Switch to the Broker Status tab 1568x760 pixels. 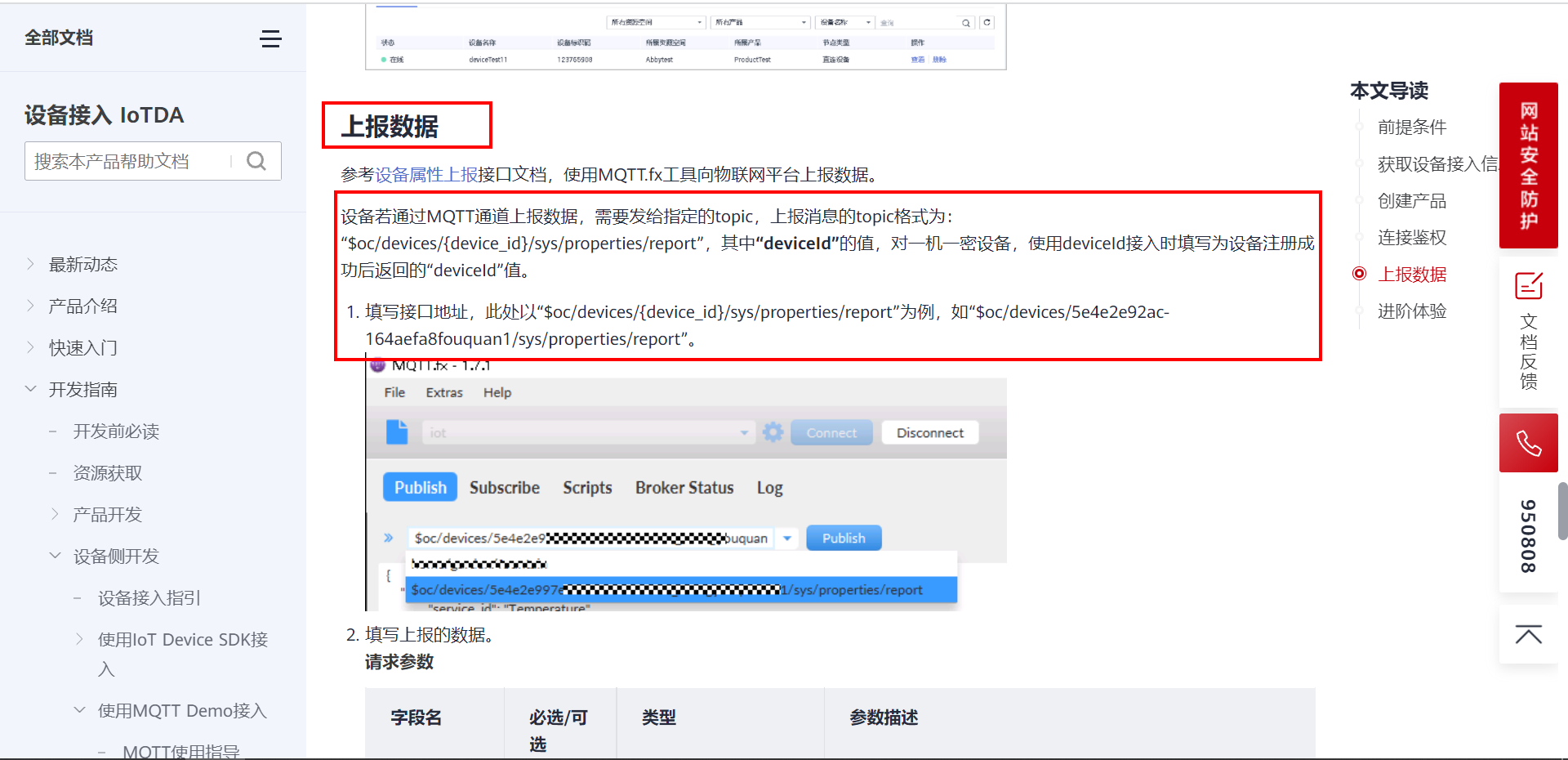(x=684, y=487)
